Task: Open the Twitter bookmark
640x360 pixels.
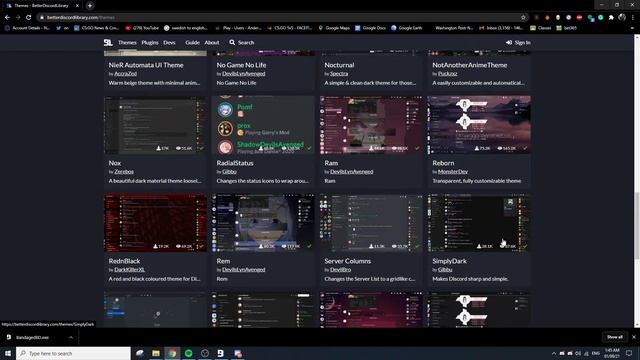Action: [62, 28]
